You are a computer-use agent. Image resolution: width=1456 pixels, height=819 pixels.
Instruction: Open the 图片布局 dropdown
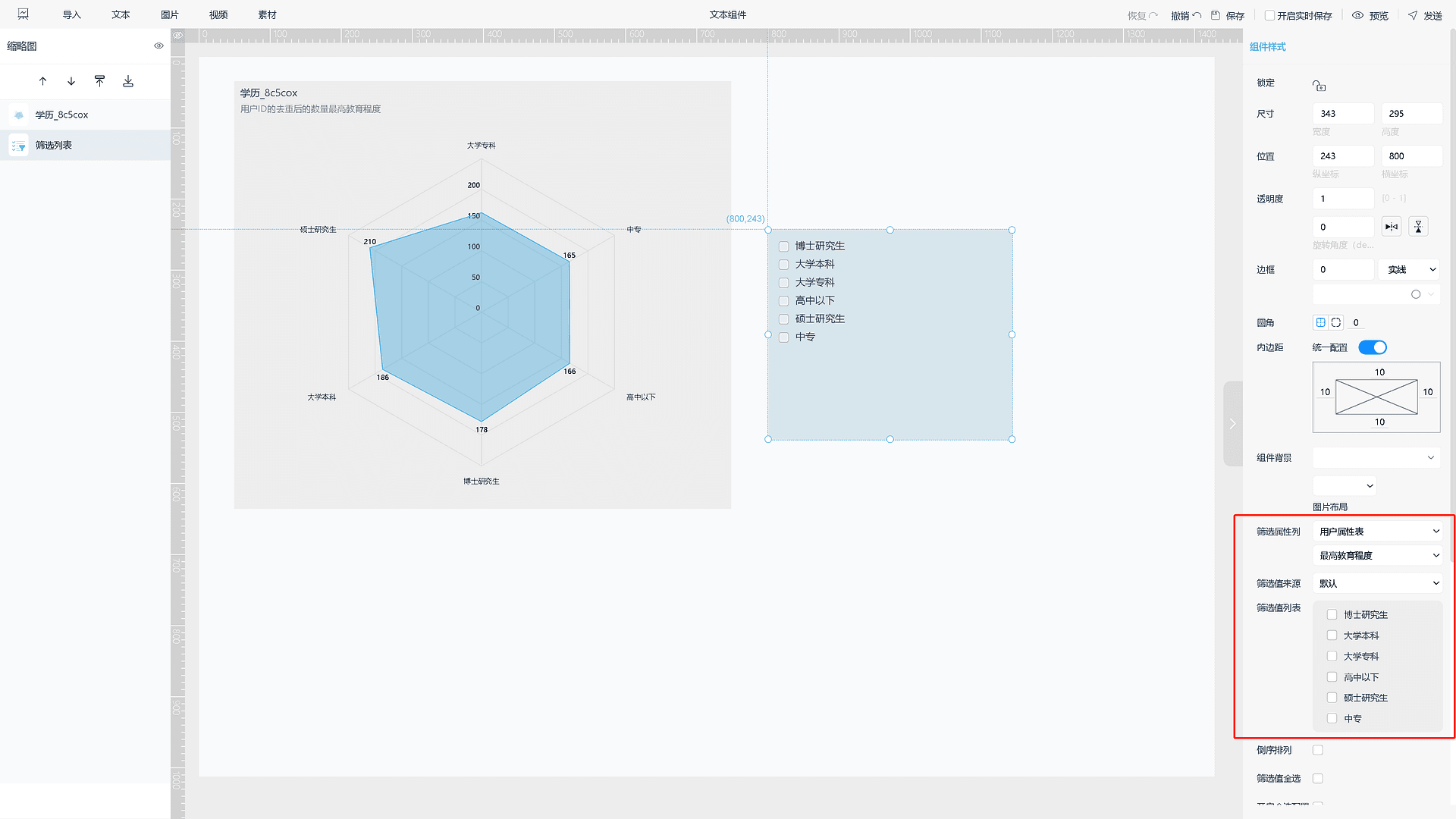coord(1345,486)
